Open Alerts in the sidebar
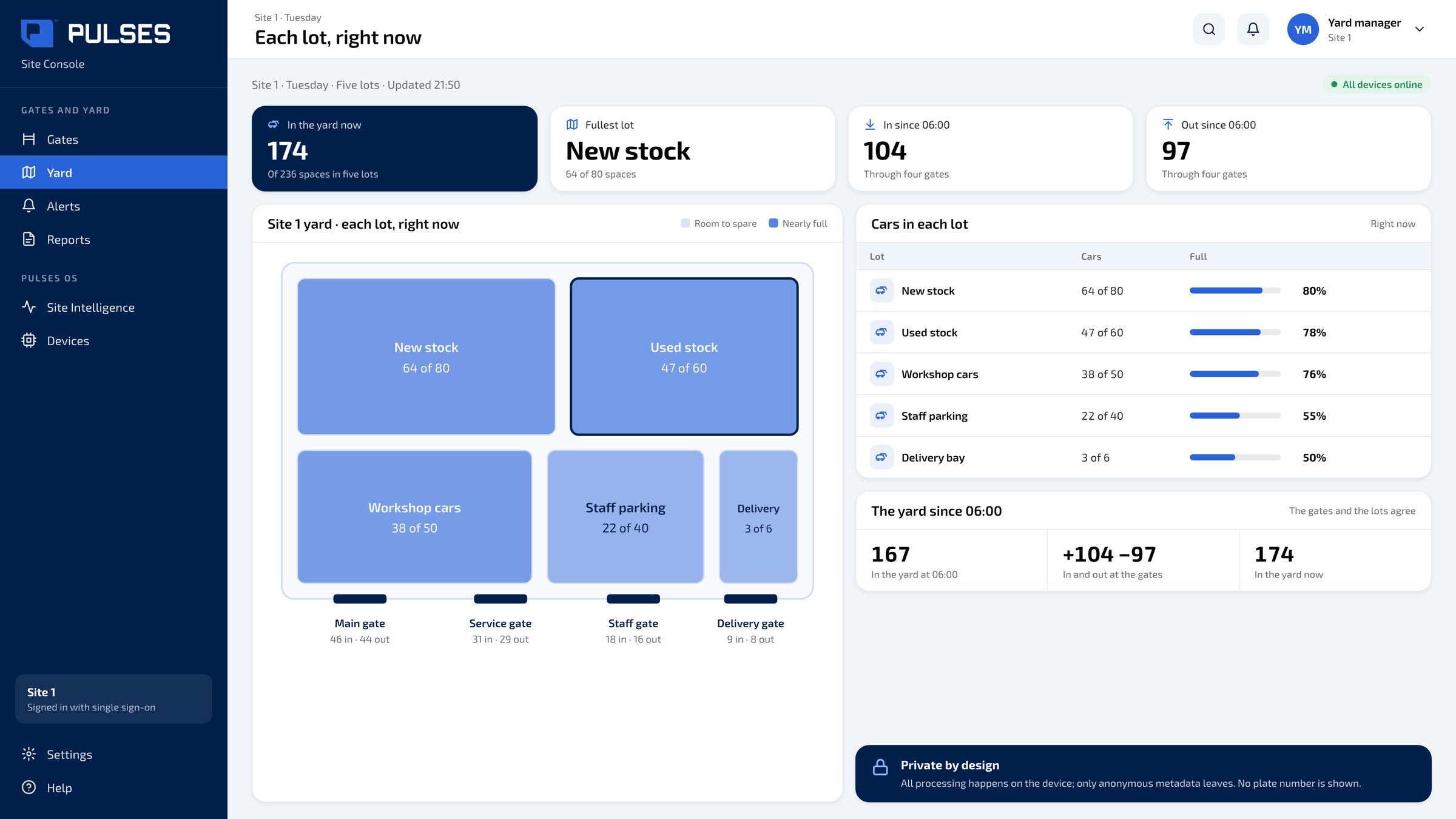The width and height of the screenshot is (1456, 819). click(x=113, y=206)
